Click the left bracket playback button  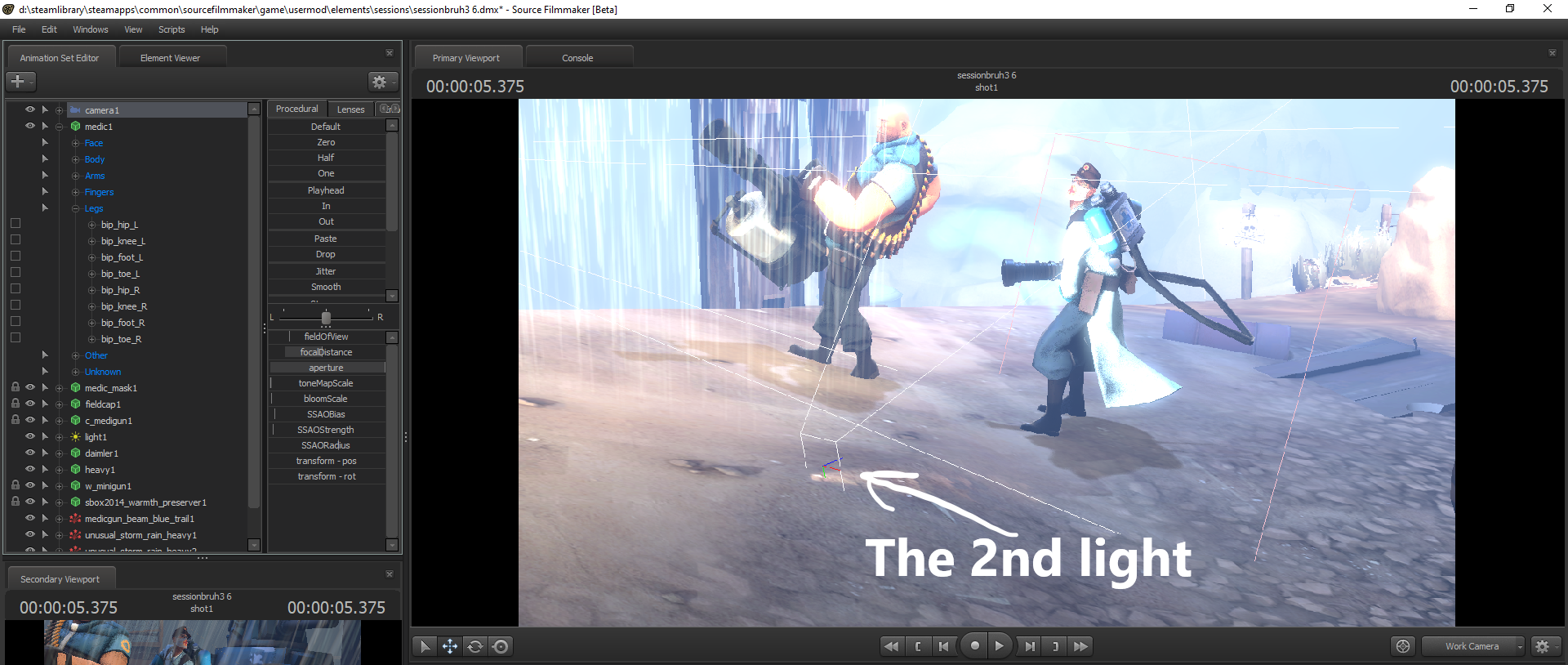[918, 646]
